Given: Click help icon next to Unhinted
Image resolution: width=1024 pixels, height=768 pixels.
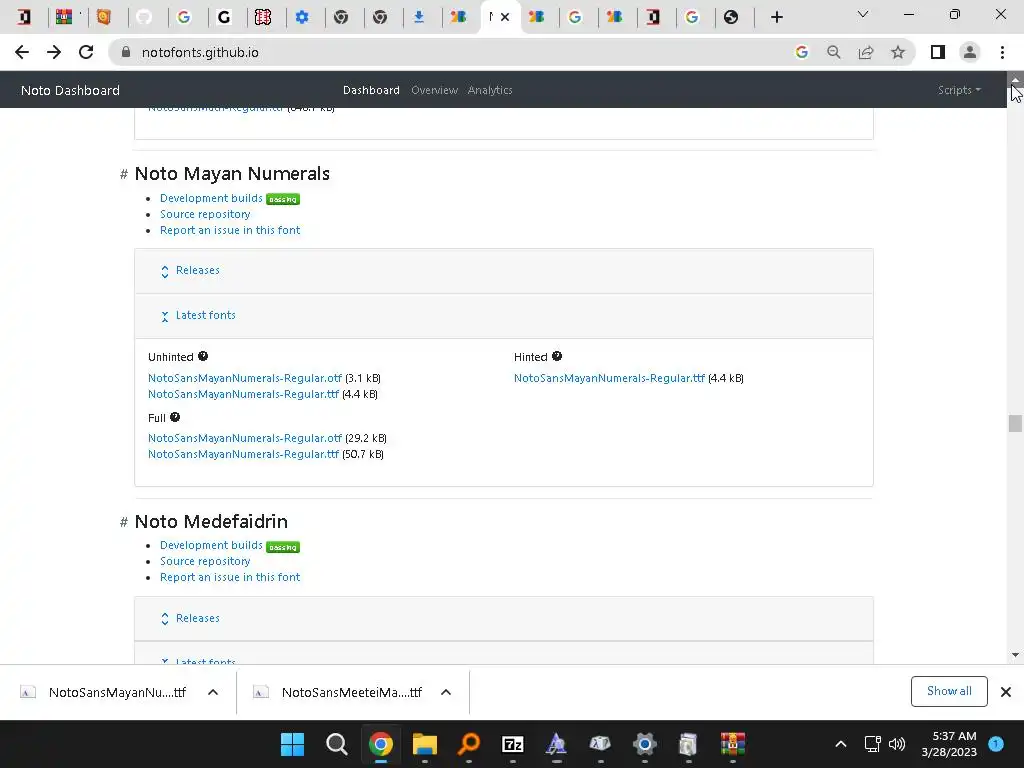Looking at the screenshot, I should (203, 356).
